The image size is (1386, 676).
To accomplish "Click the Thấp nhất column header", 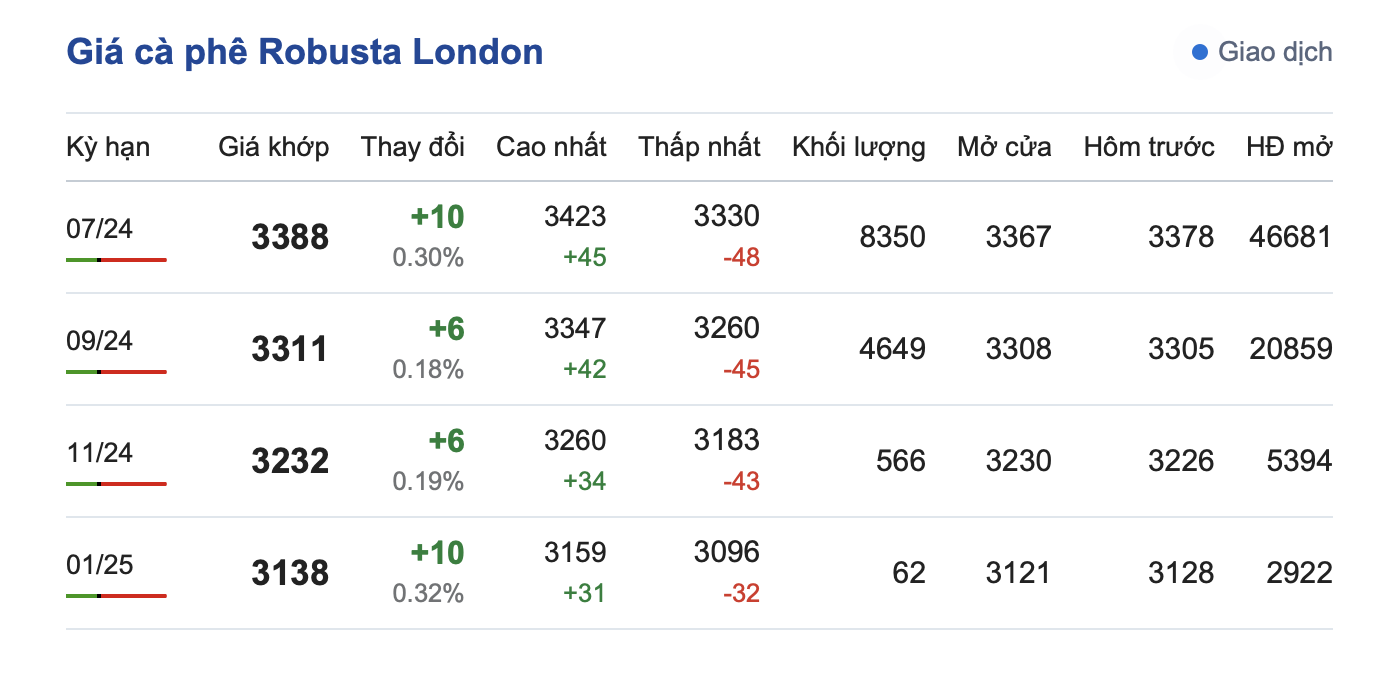I will pos(699,147).
